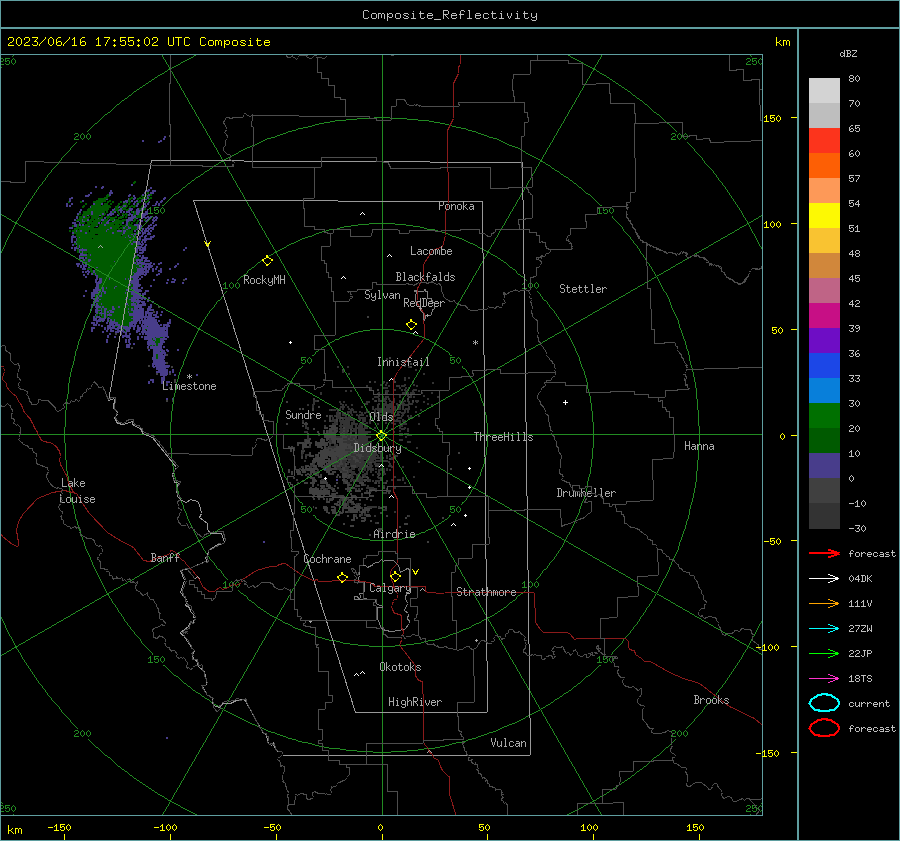Click the Airdrie city label
The width and height of the screenshot is (900, 841).
(x=394, y=534)
